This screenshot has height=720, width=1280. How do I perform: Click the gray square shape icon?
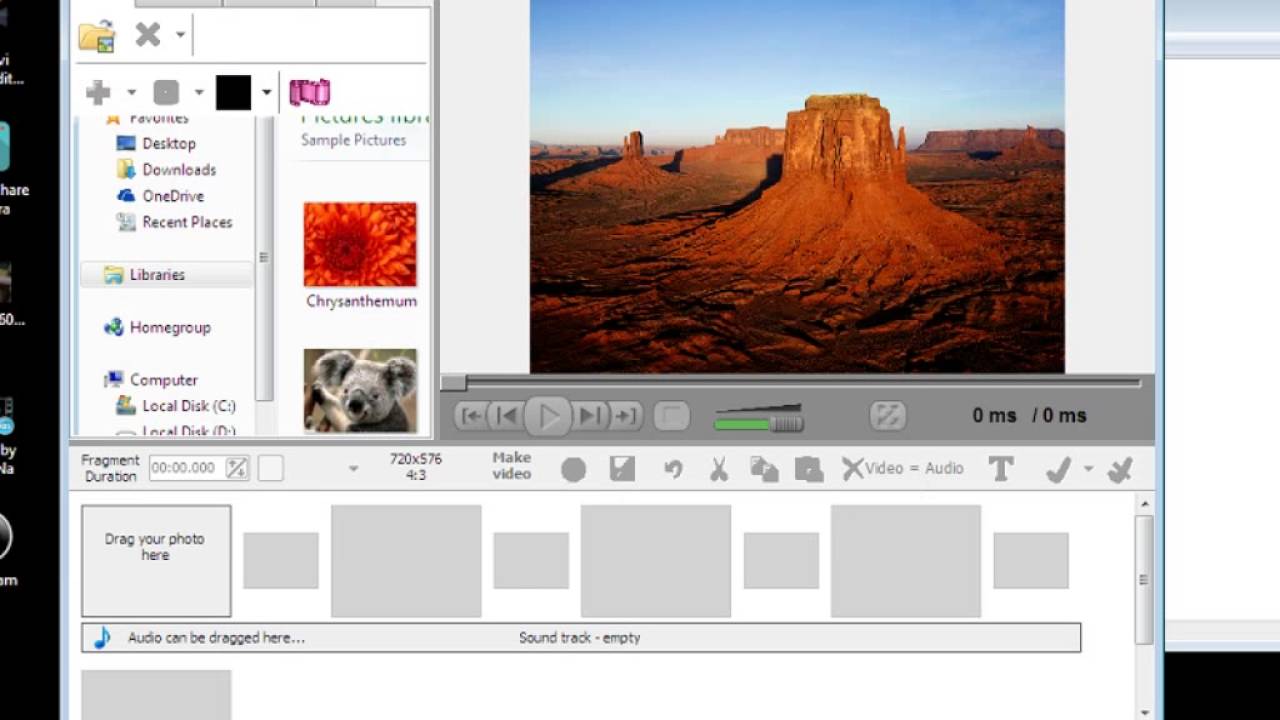click(x=166, y=93)
